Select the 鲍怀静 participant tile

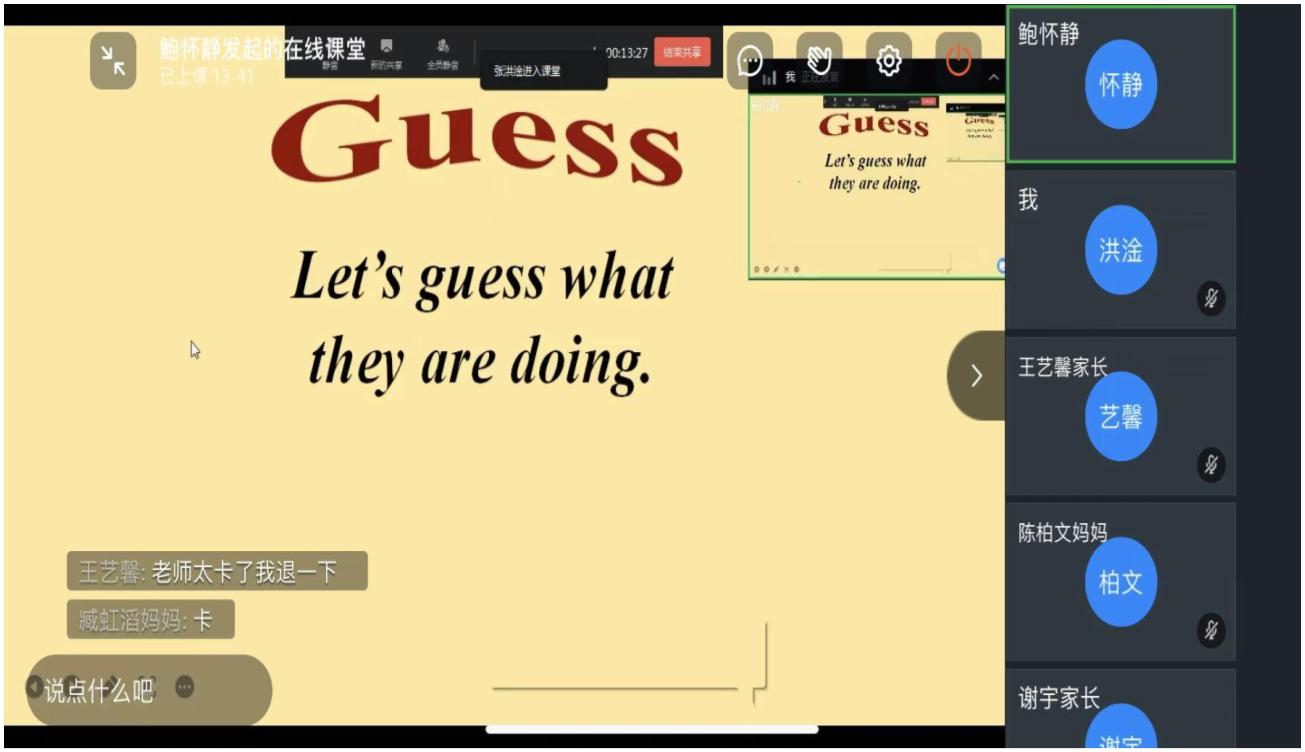pyautogui.click(x=1120, y=85)
